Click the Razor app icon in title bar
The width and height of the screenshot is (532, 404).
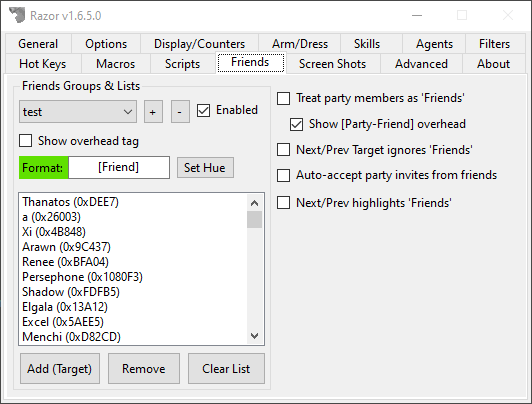click(x=17, y=15)
